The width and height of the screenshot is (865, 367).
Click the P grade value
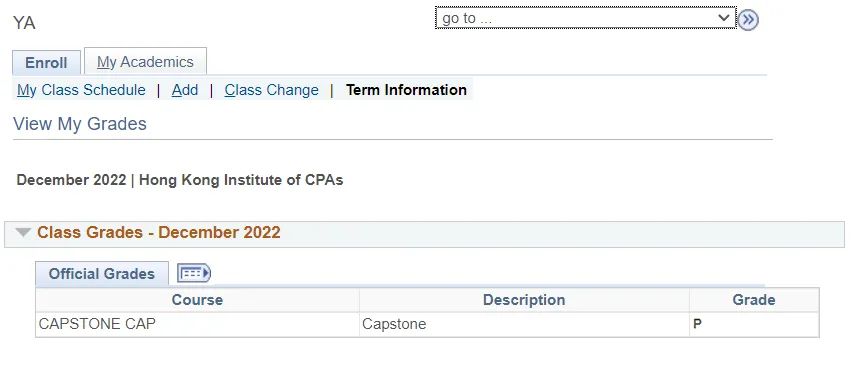[x=697, y=325]
